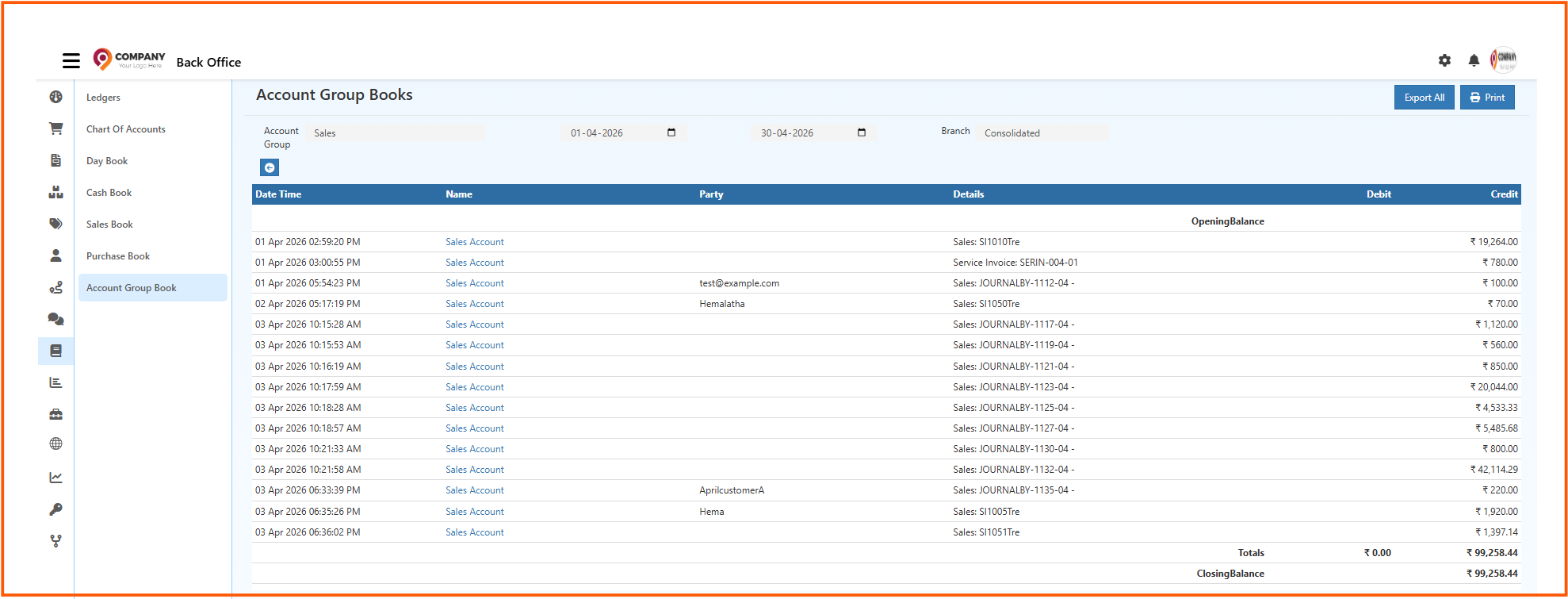Click the Party column header
Screen dimensions: 1568x599
click(x=711, y=194)
